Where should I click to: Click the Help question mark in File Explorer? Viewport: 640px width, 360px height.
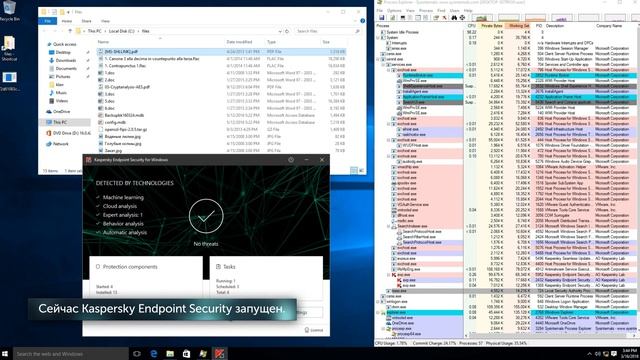(x=362, y=20)
